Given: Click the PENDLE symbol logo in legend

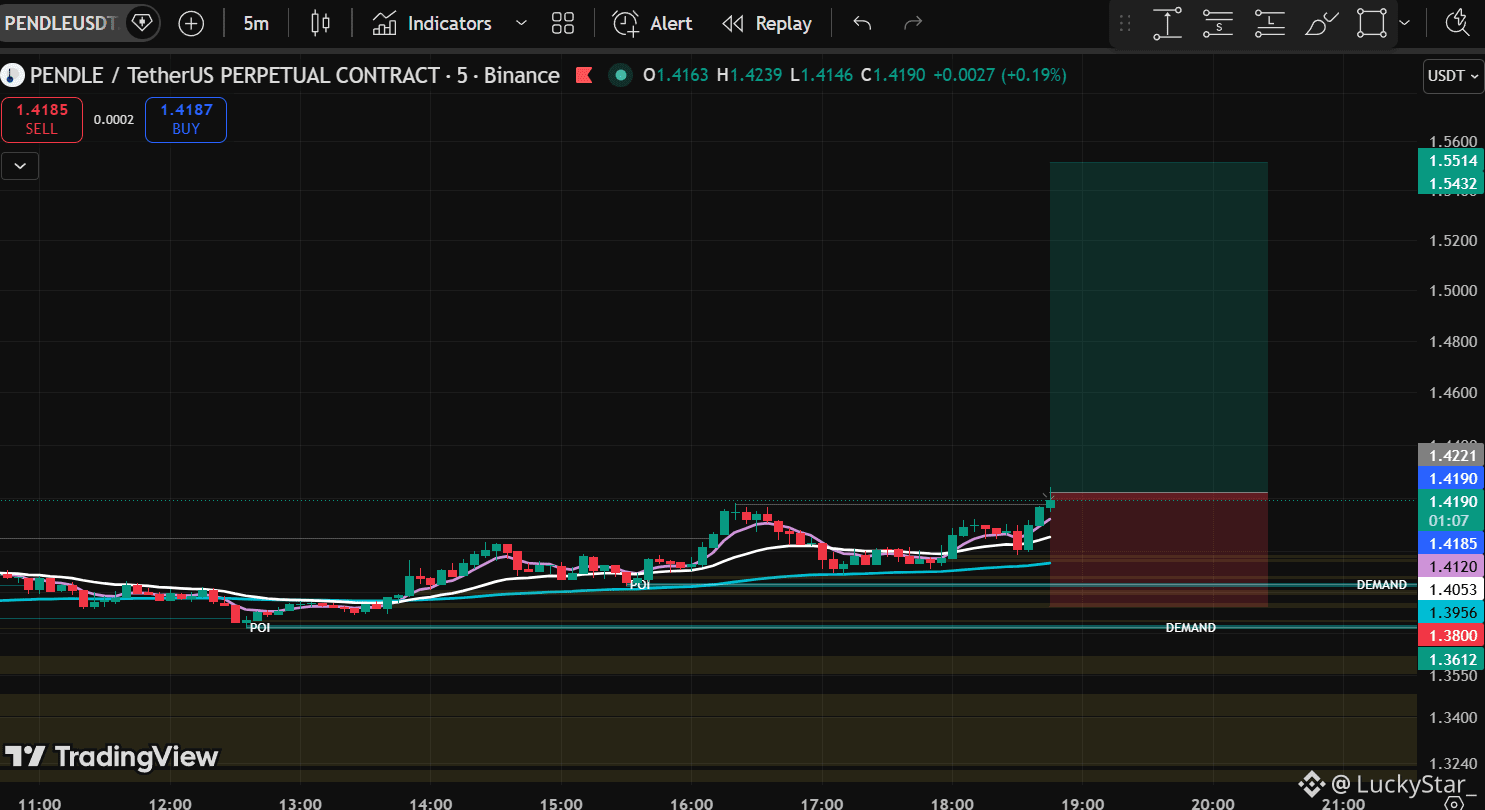Looking at the screenshot, I should (13, 75).
